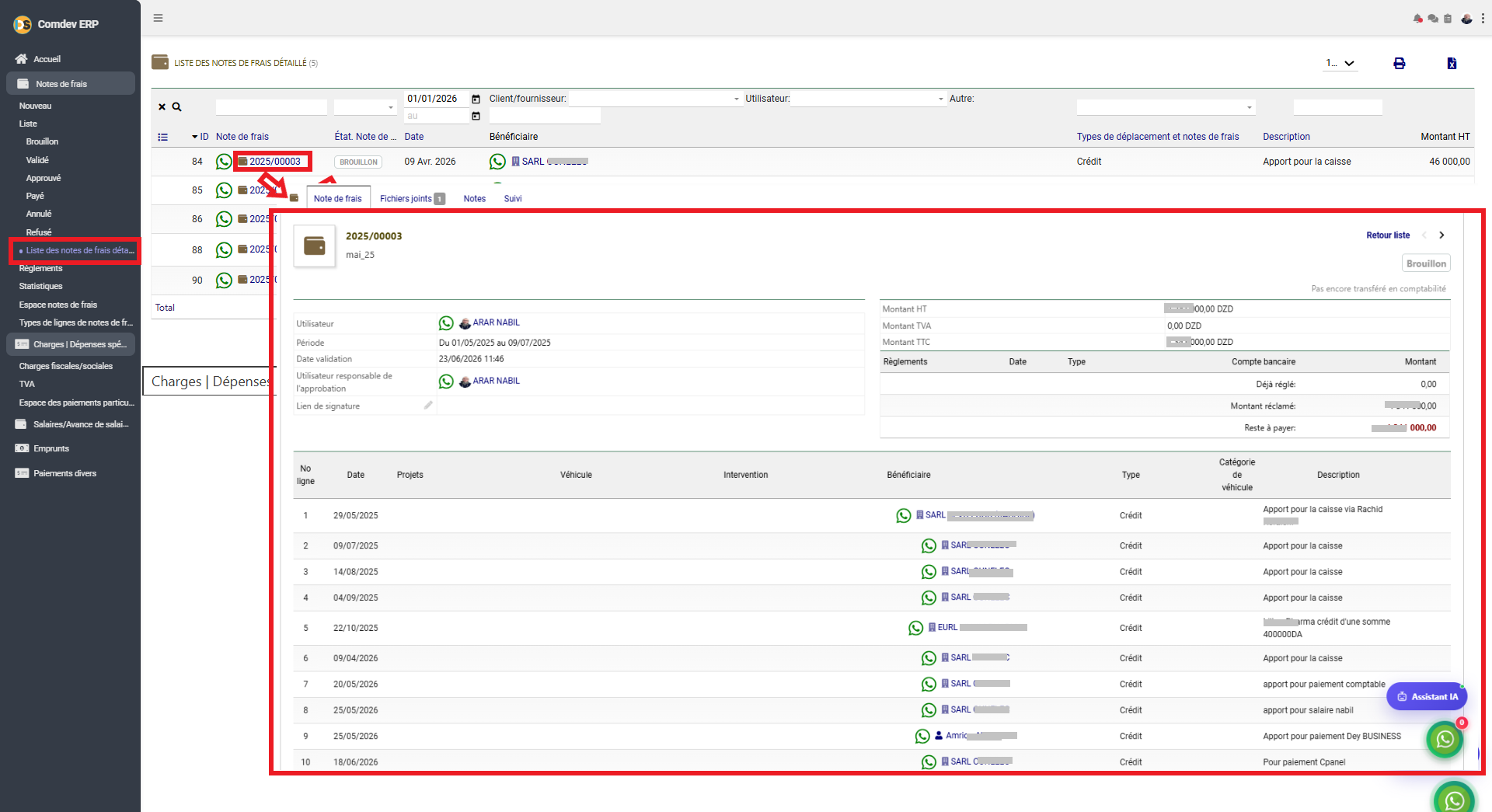Export the list to Excel file

tap(1452, 64)
